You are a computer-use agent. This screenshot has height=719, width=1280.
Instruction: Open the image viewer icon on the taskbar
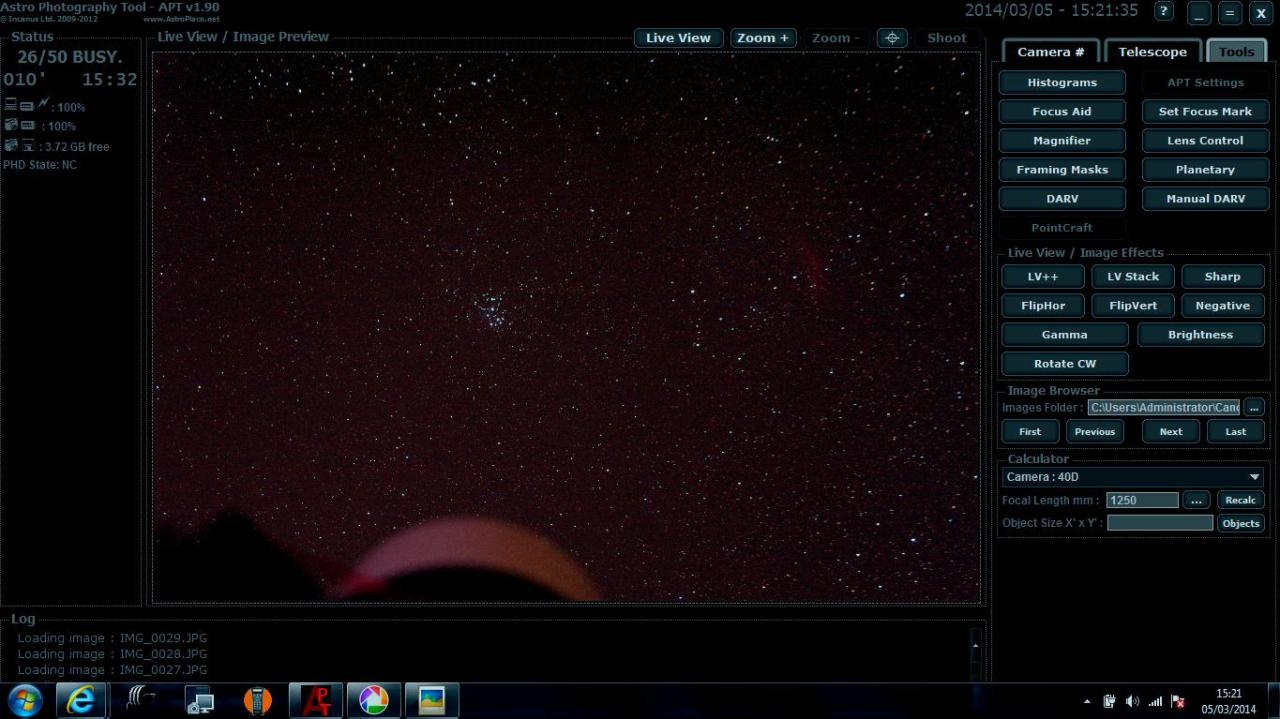[x=430, y=699]
